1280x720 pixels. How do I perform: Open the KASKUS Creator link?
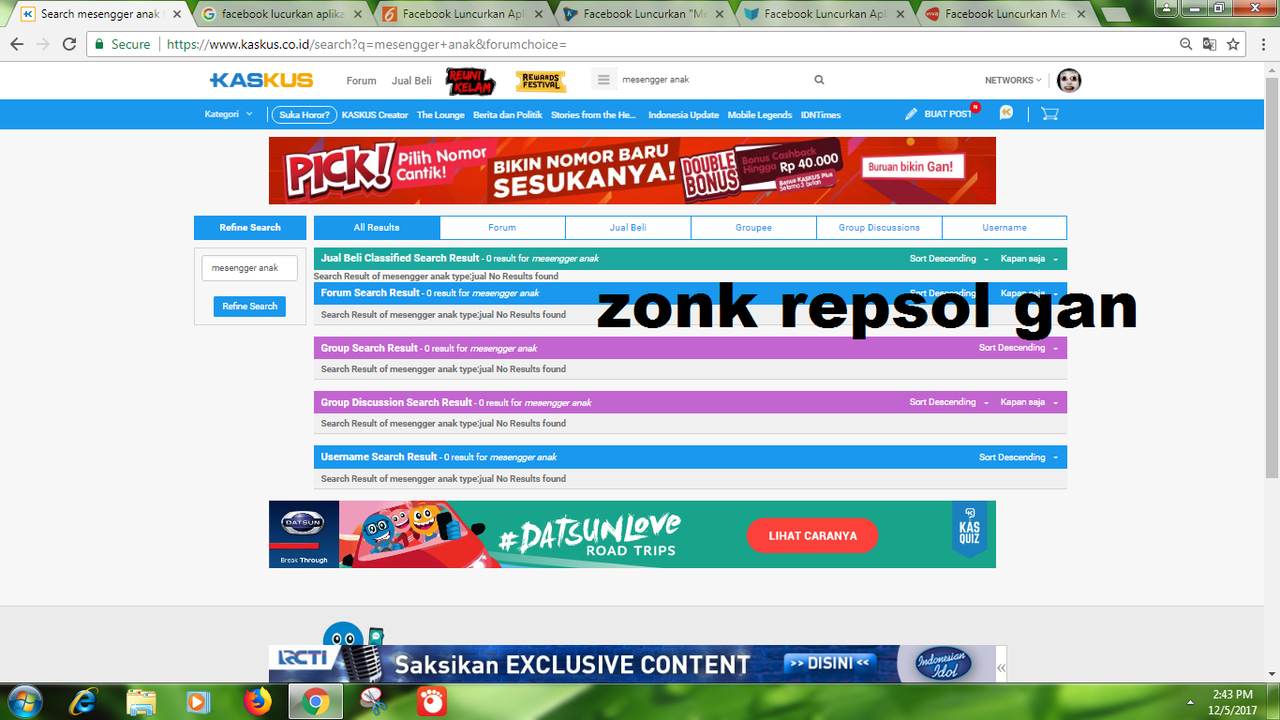(375, 115)
